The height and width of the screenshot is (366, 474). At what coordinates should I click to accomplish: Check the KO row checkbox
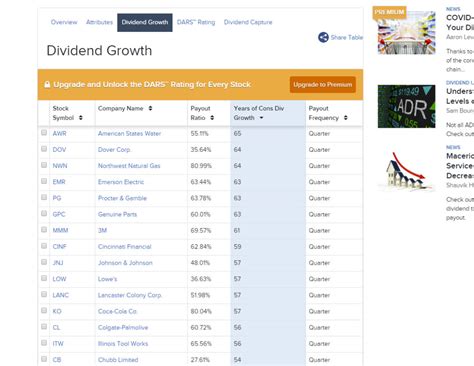point(44,310)
